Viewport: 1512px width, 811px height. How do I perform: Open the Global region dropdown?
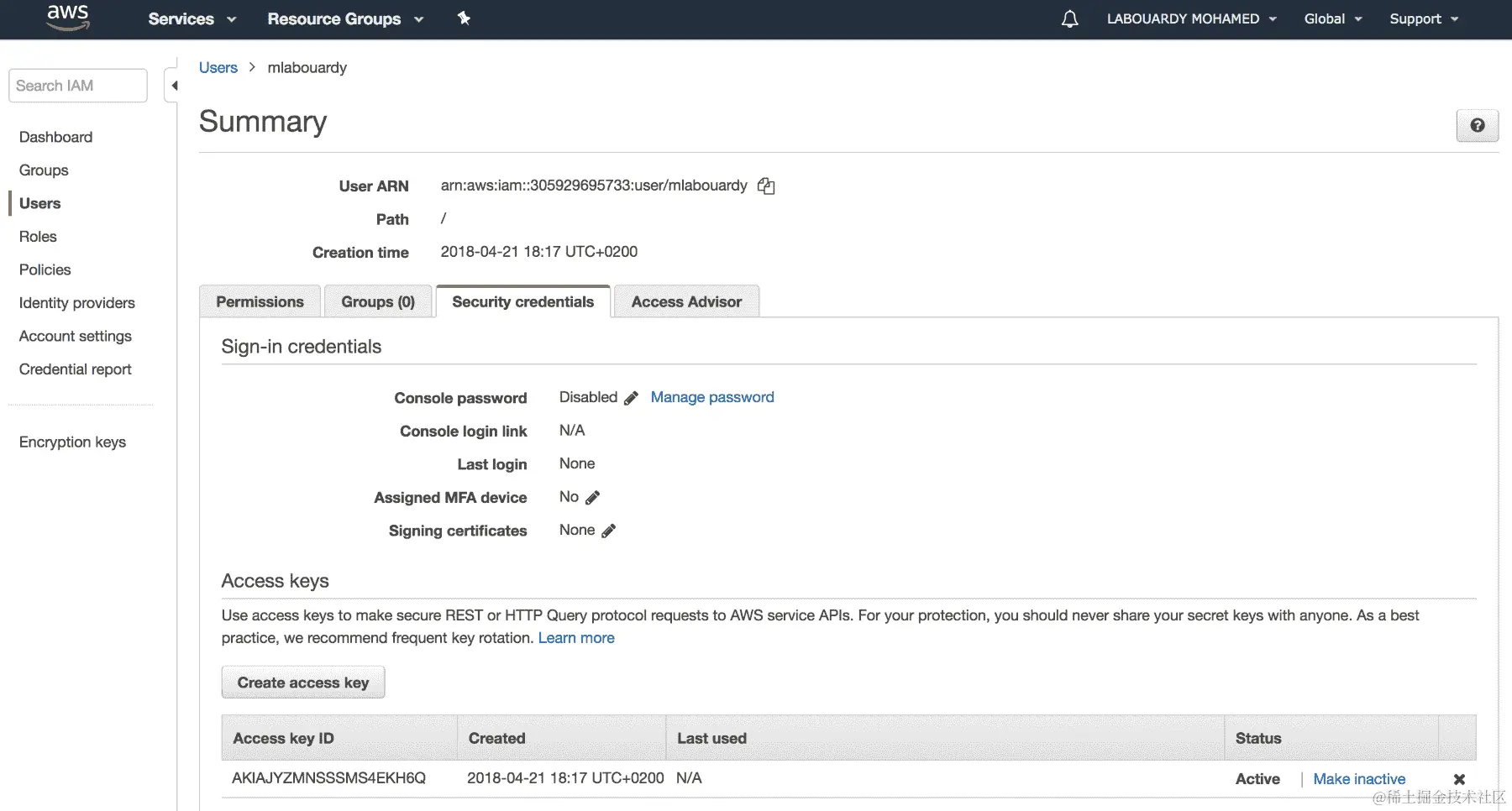pyautogui.click(x=1332, y=19)
